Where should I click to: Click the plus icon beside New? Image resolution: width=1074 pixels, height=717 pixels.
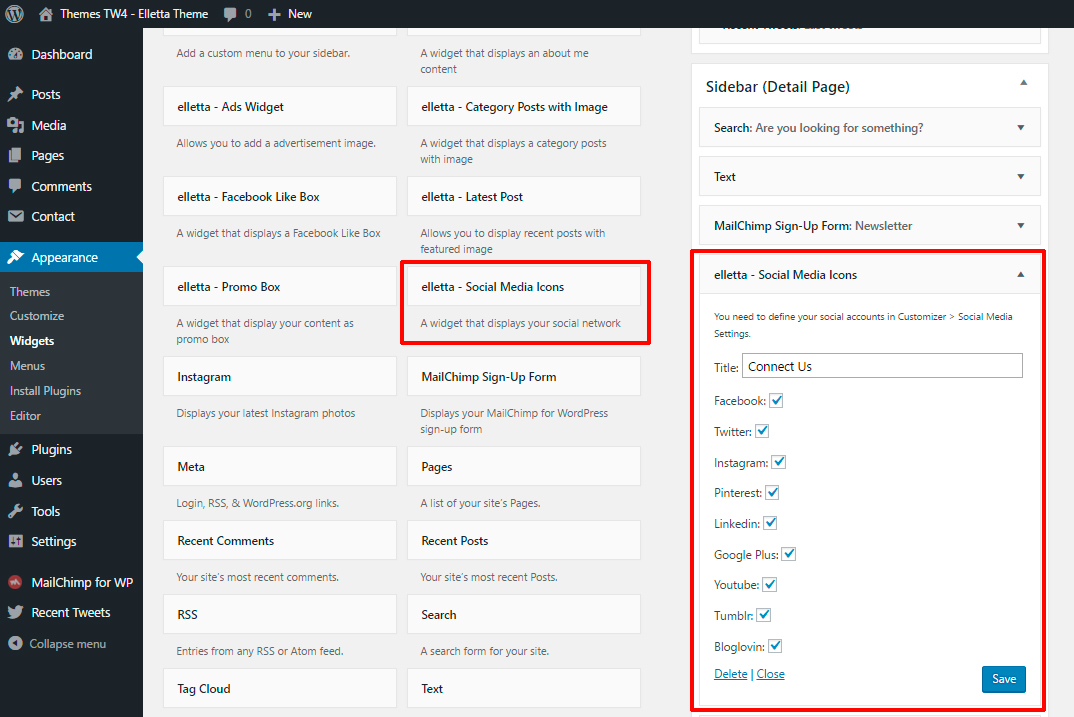[x=274, y=14]
